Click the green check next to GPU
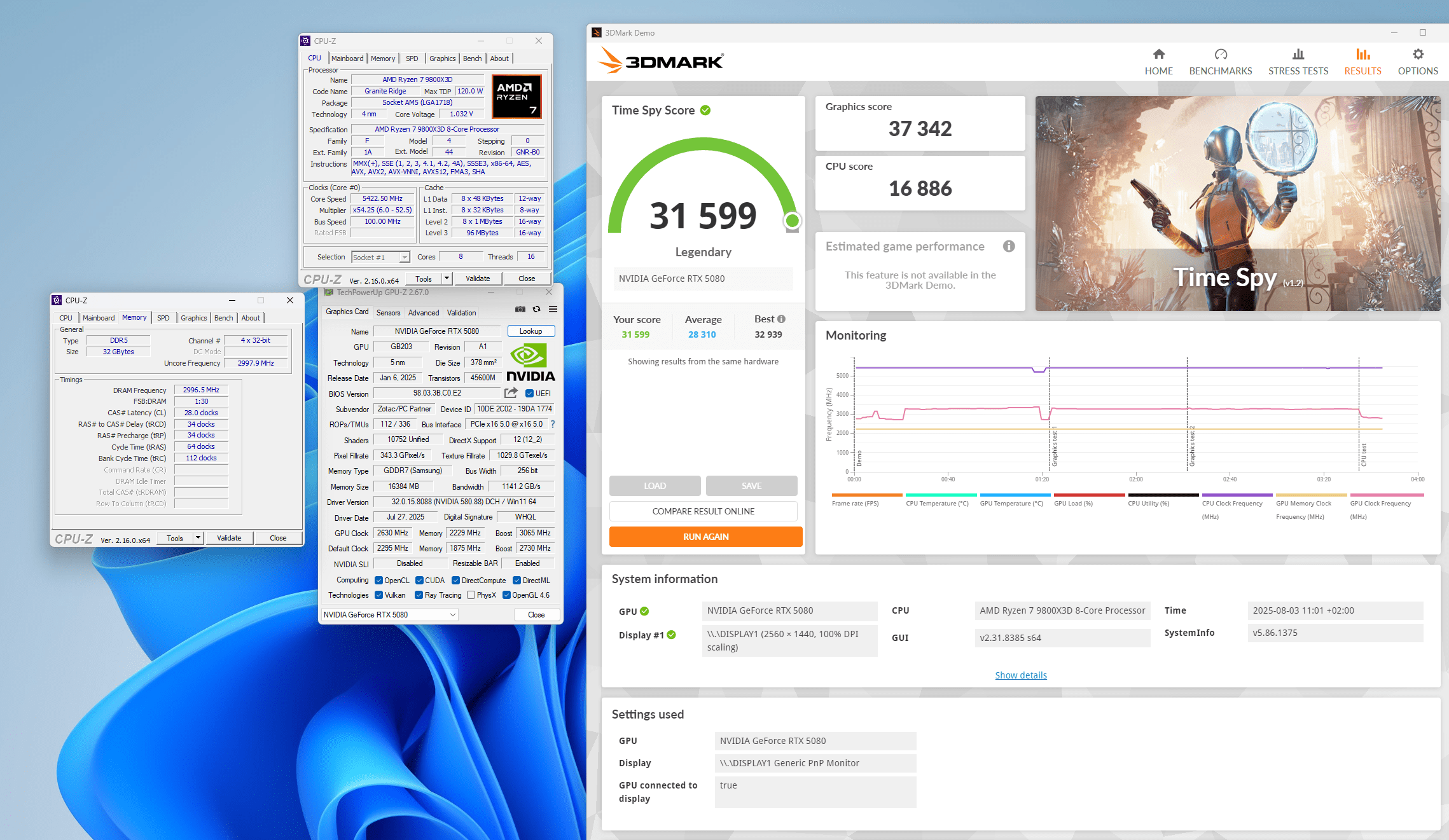The image size is (1449, 840). coord(644,611)
